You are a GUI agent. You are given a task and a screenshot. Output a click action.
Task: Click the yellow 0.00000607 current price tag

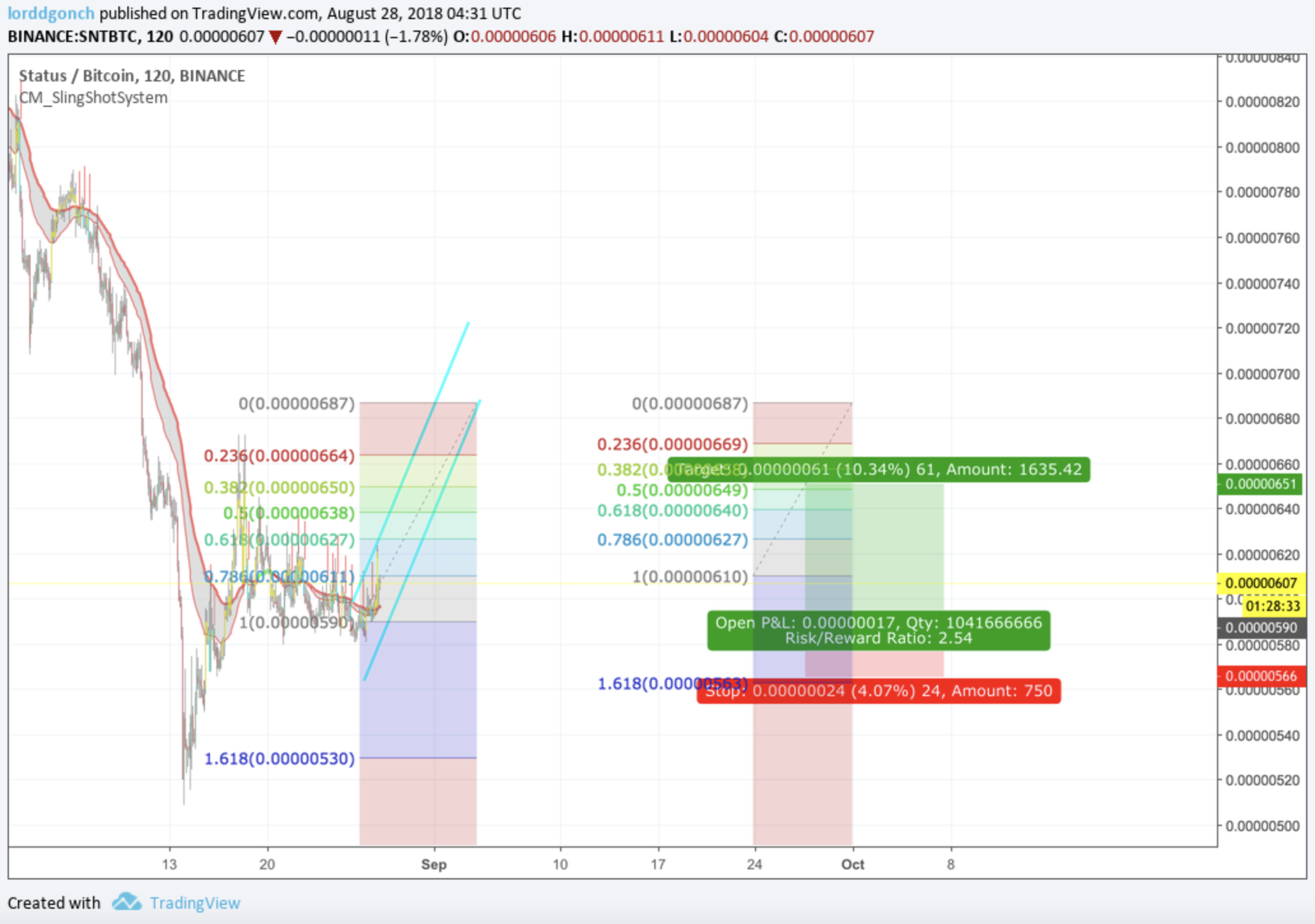[1260, 583]
